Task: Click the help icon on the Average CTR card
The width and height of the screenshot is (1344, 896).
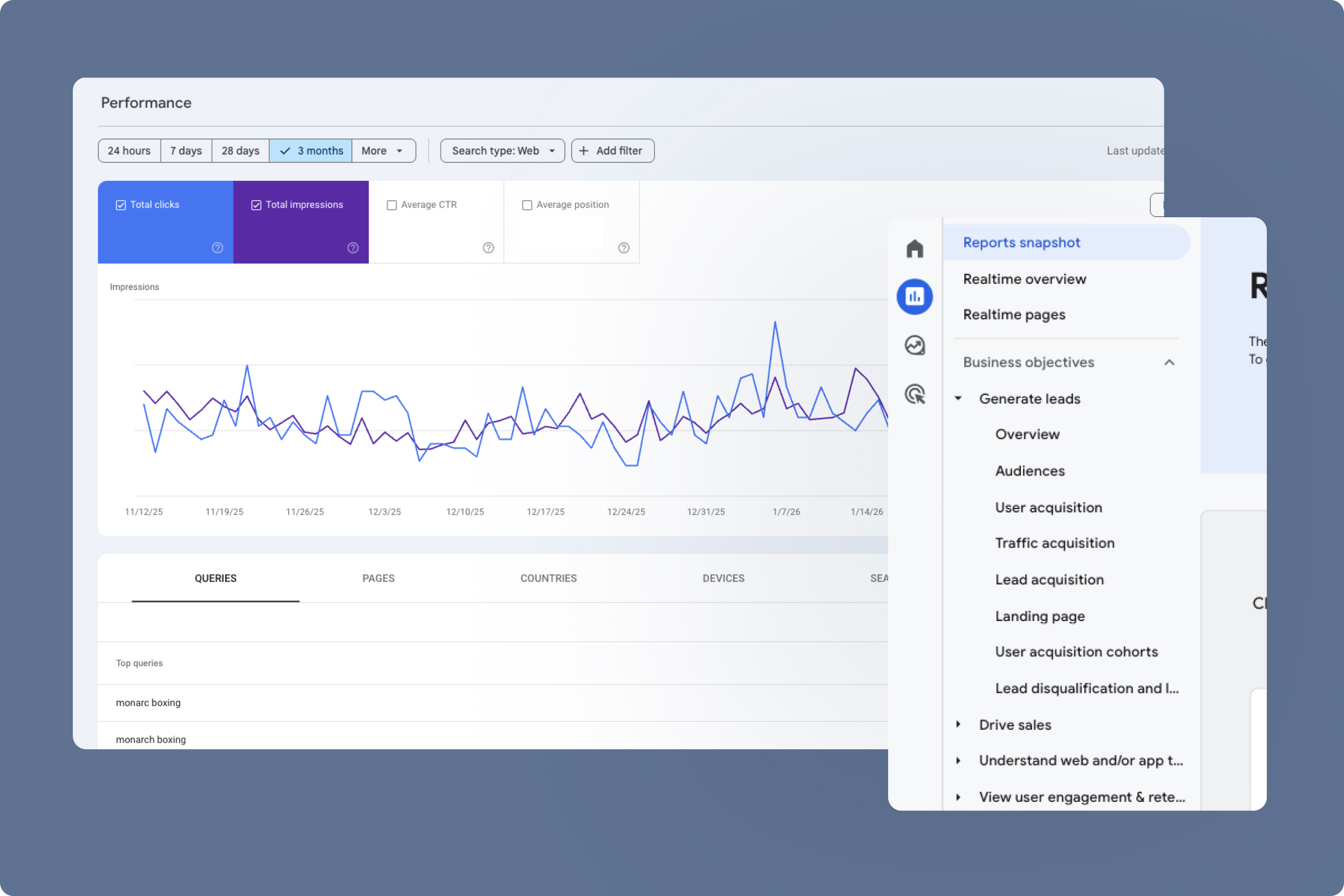Action: coord(488,248)
